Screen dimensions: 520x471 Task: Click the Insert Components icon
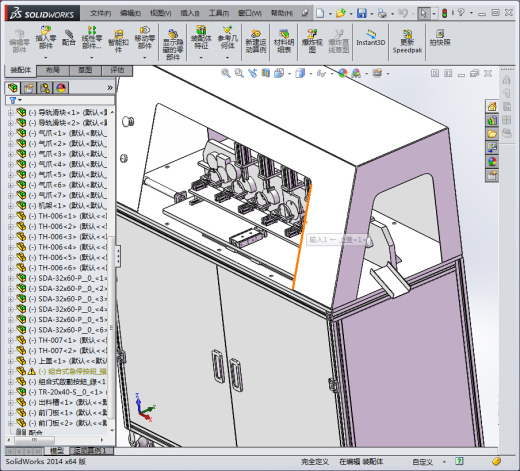coord(46,37)
